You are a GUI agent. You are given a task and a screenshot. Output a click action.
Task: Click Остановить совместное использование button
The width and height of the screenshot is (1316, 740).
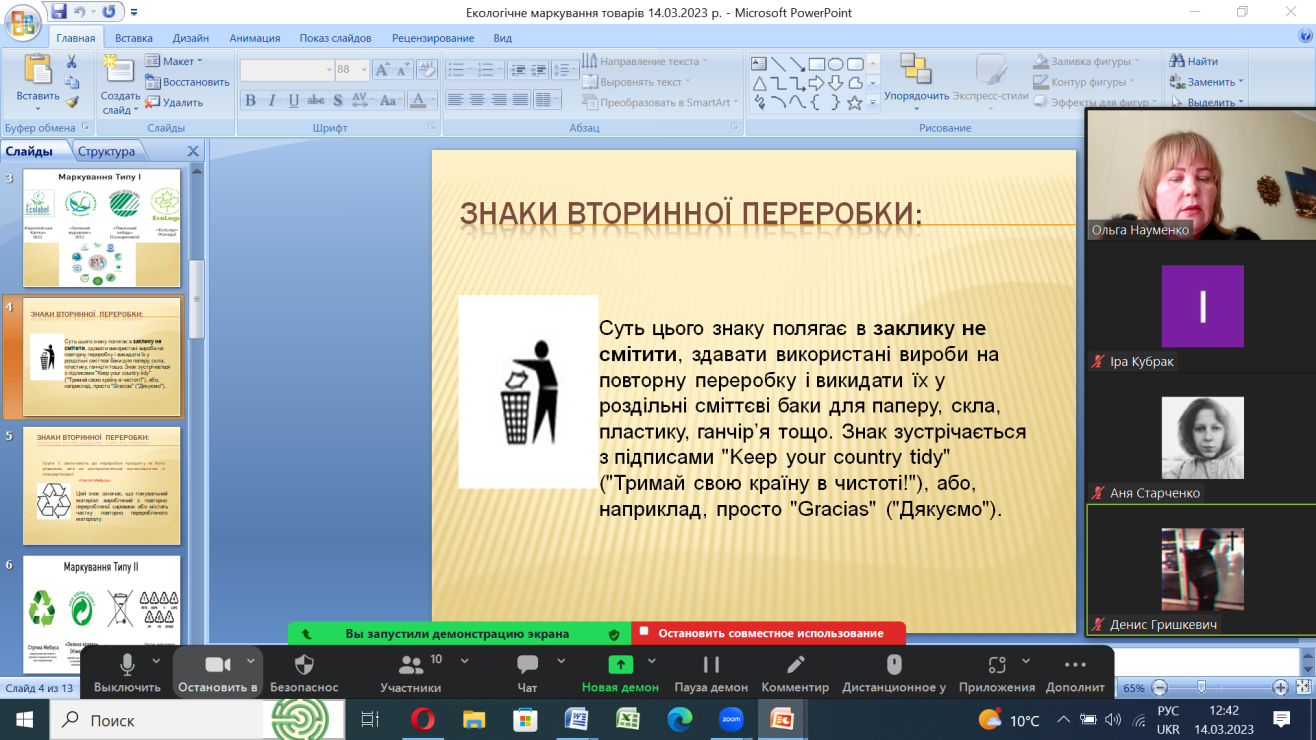pyautogui.click(x=769, y=633)
